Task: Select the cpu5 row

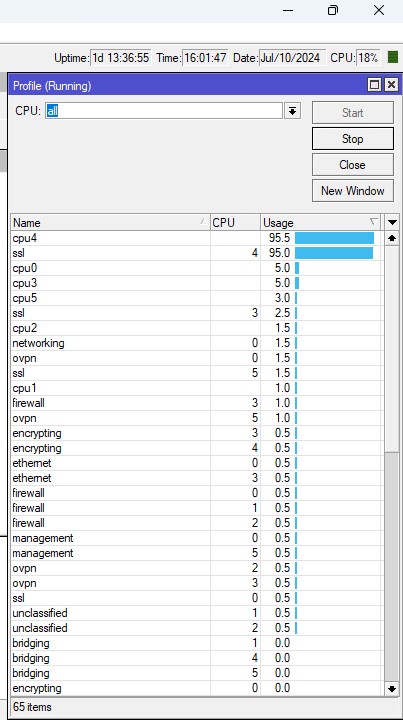Action: coord(196,298)
